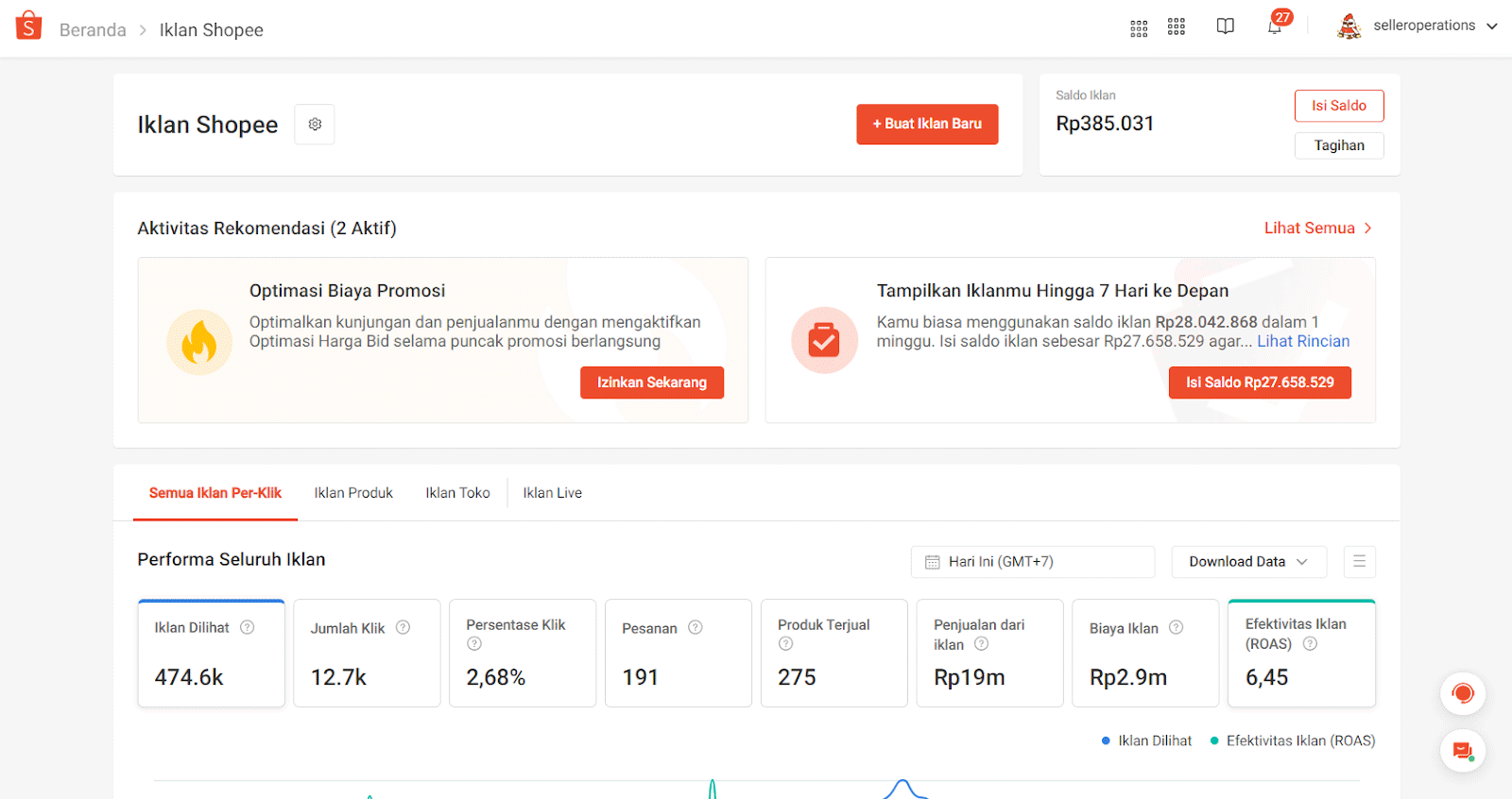Screen dimensions: 1512x799
Task: Click the help icon beside Biaya Iklan
Action: [x=1177, y=627]
